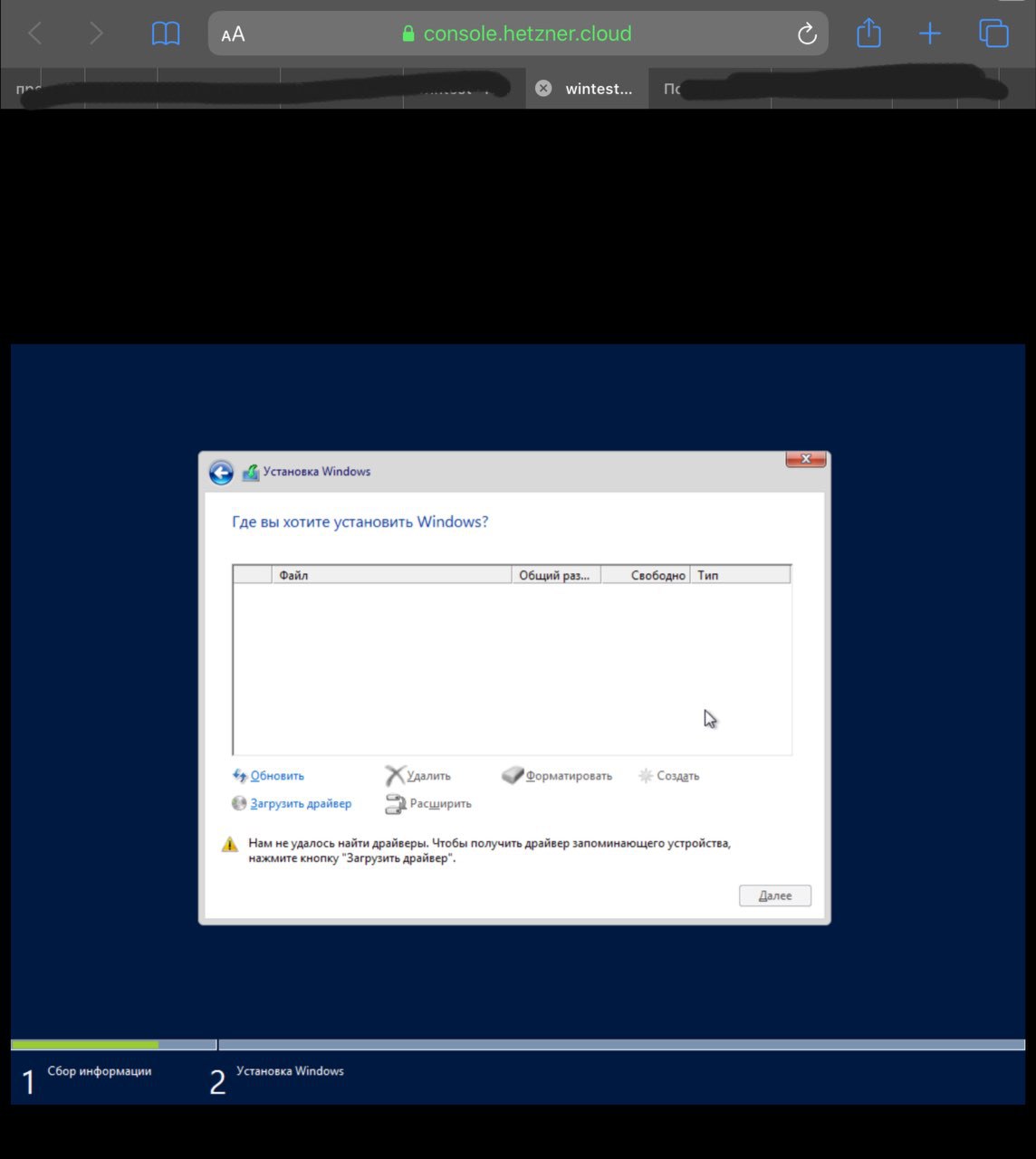
Task: Click the Удалить delete option
Action: [428, 776]
